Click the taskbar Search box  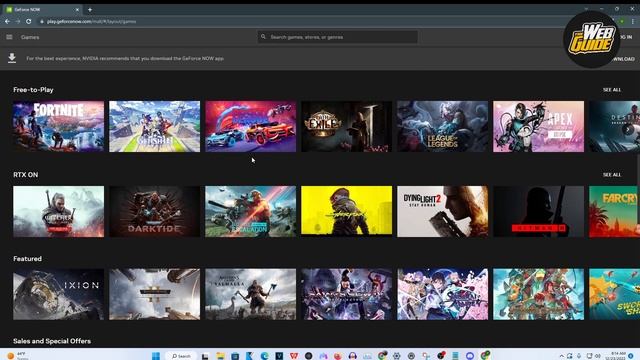click(x=181, y=356)
